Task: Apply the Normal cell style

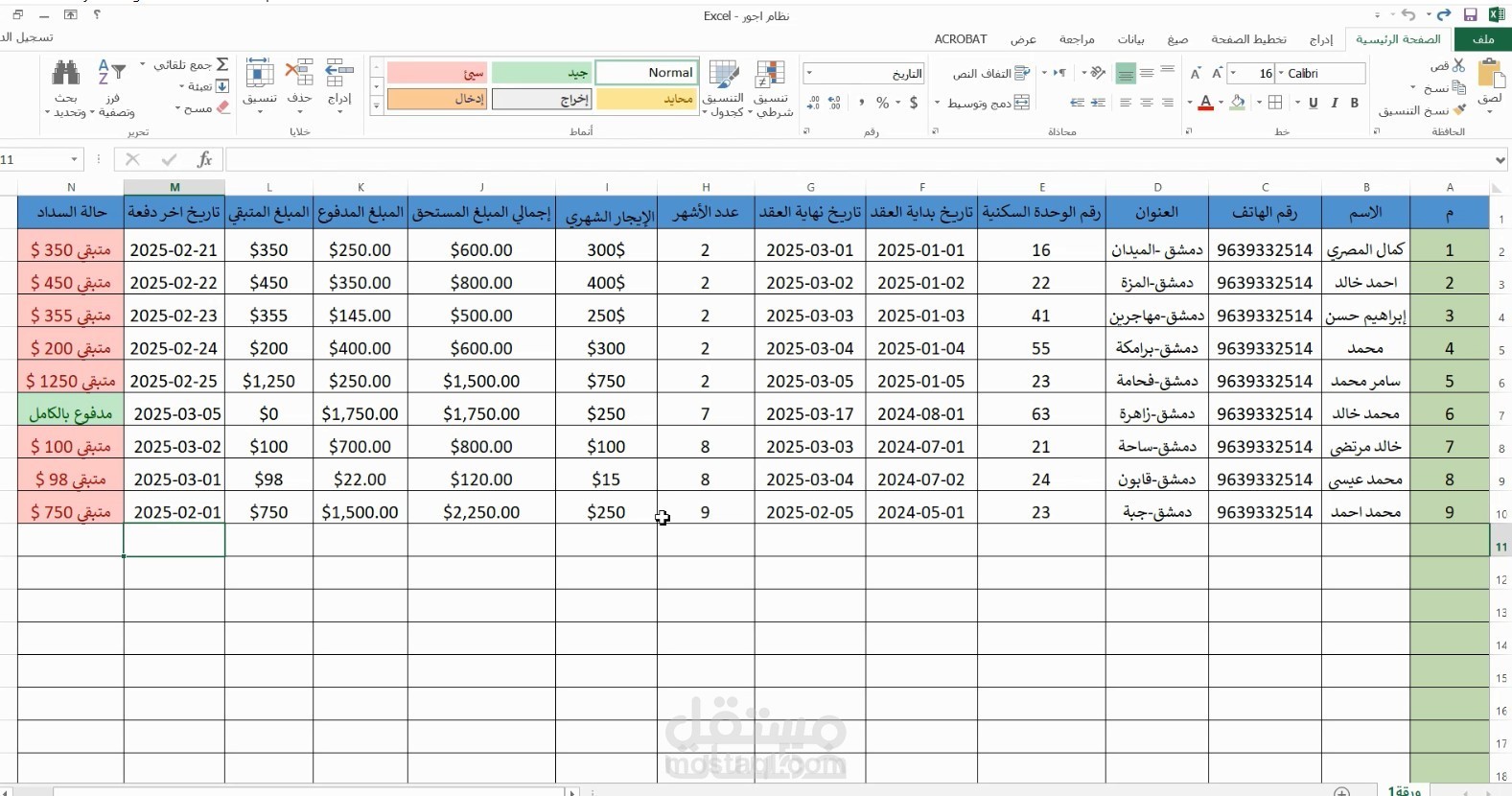Action: 646,73
